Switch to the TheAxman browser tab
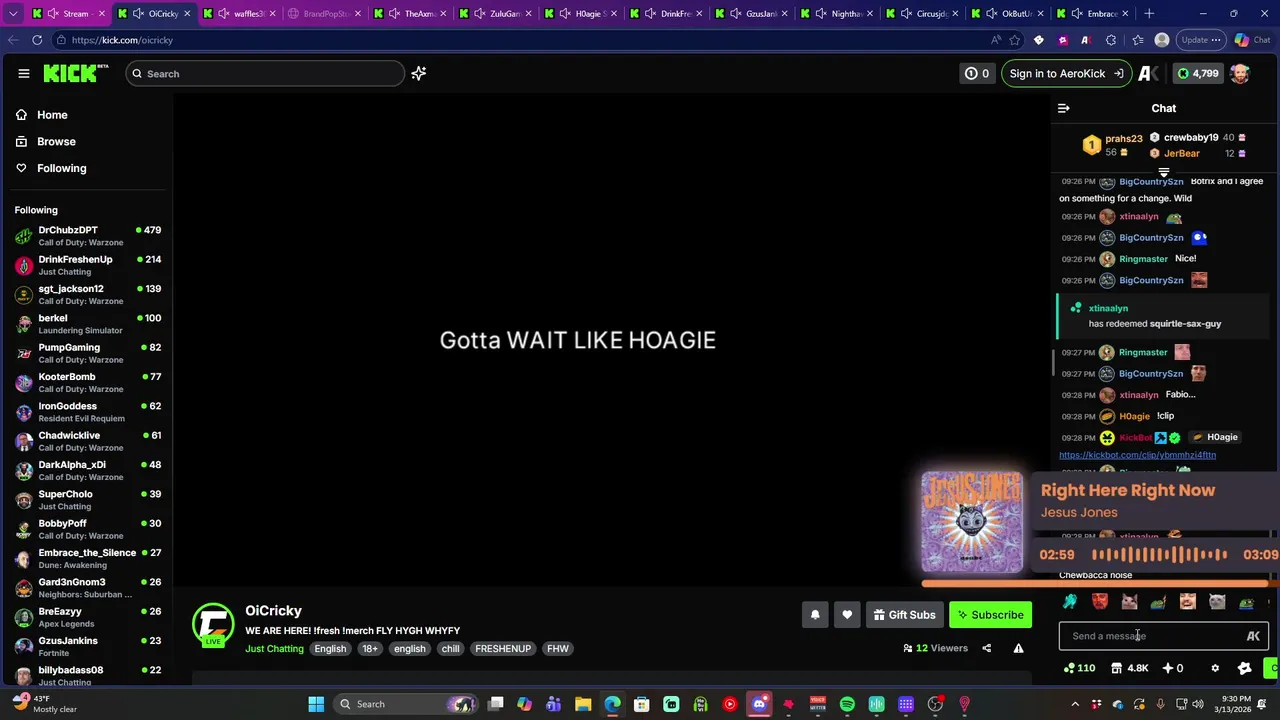1280x720 pixels. [411, 14]
